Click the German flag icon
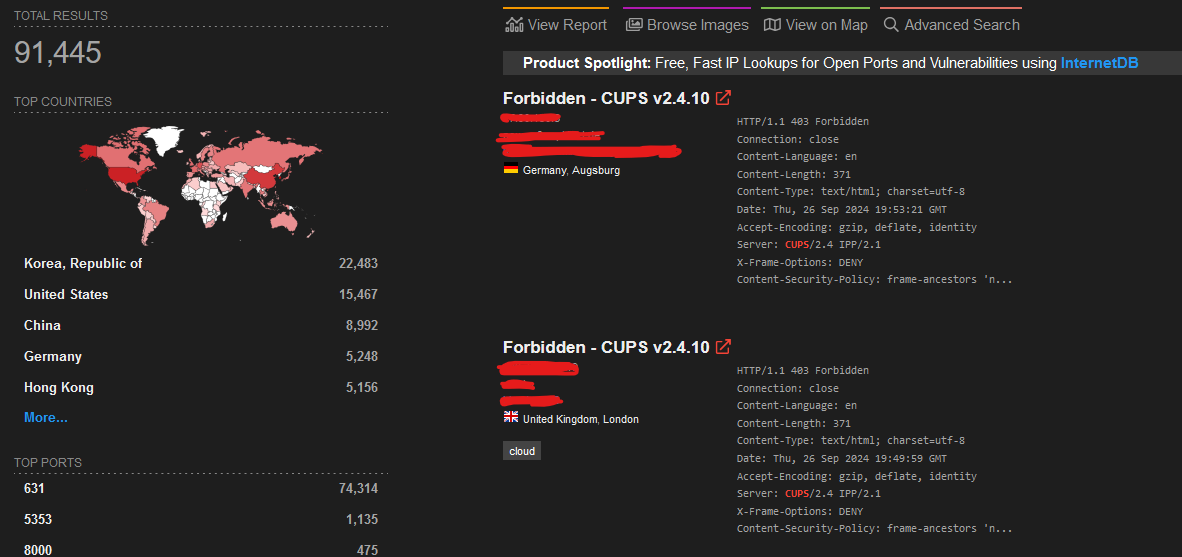Viewport: 1182px width, 557px height. pos(511,169)
